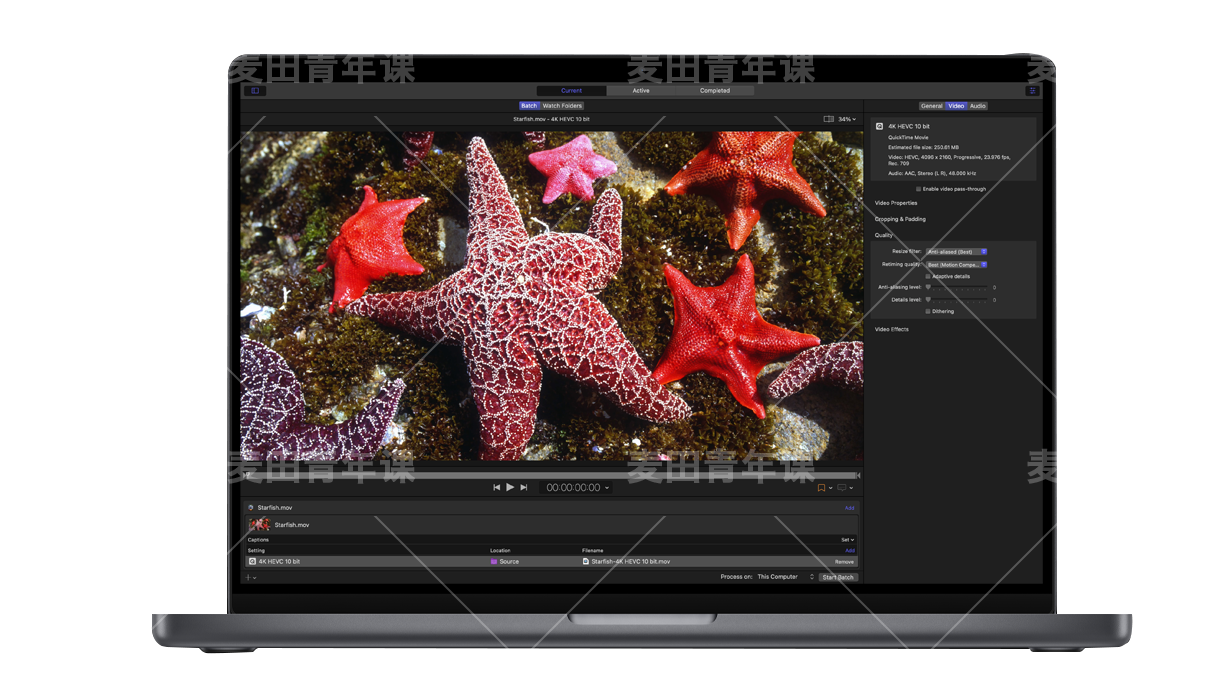Click the captions display icon
This screenshot has height=681, width=1231.
click(x=842, y=488)
